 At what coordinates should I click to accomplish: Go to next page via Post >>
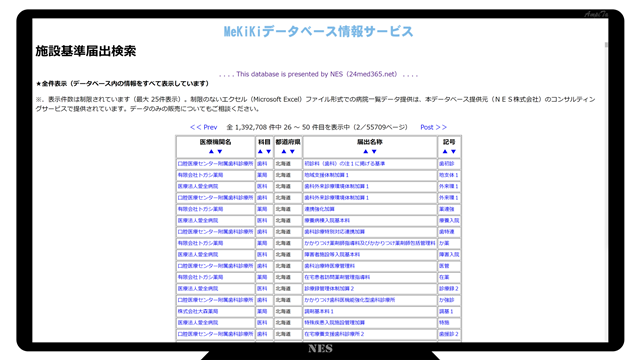pyautogui.click(x=433, y=127)
